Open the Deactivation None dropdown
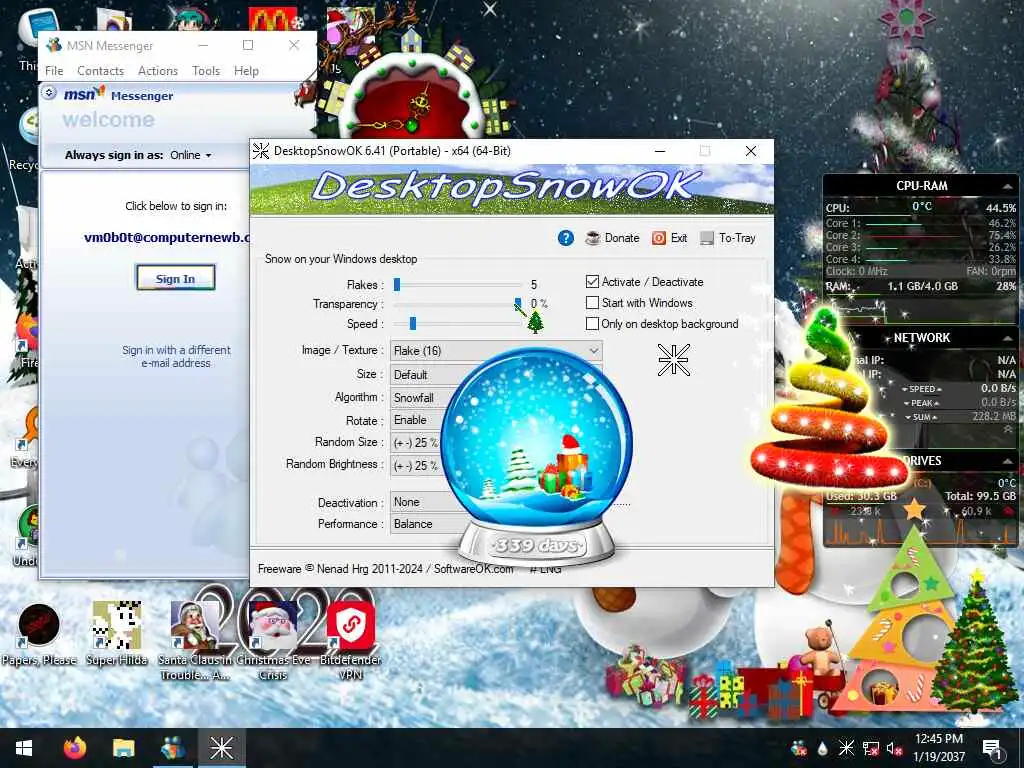 tap(424, 502)
